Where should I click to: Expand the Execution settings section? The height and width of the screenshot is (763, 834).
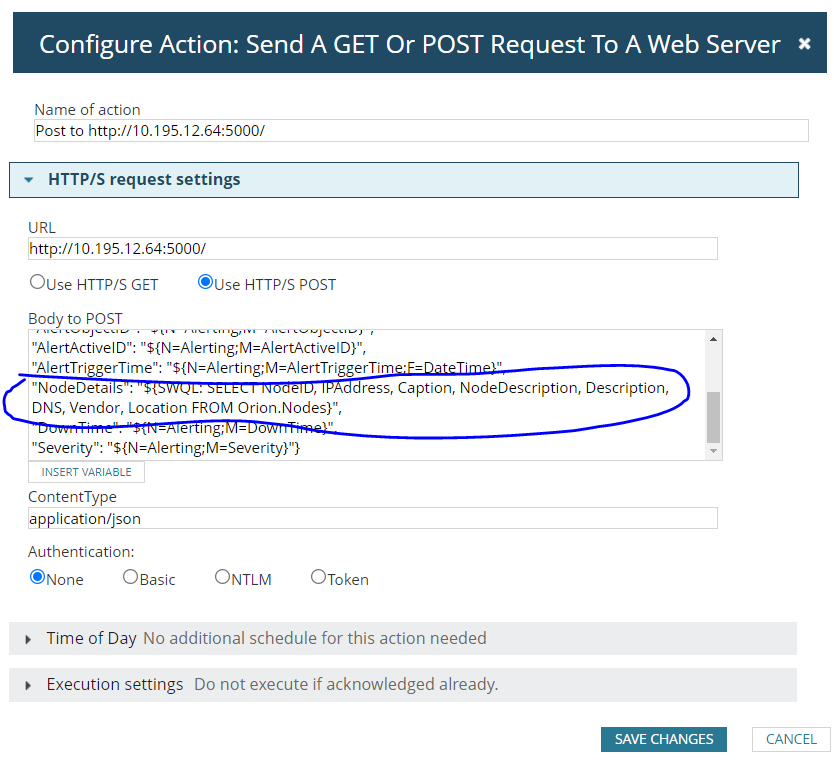tap(29, 686)
